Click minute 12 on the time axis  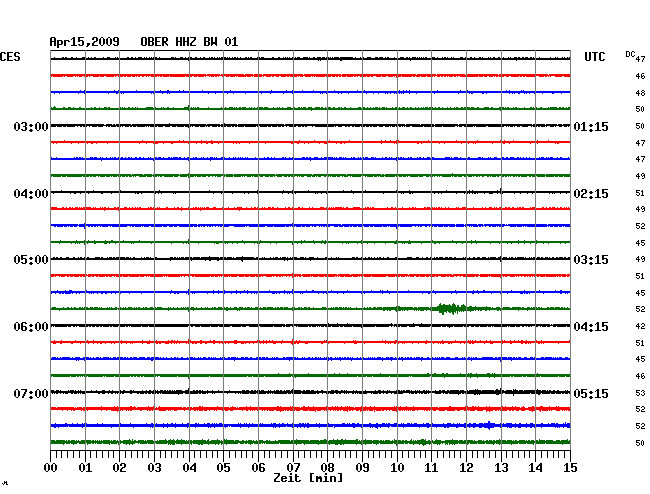tap(466, 468)
